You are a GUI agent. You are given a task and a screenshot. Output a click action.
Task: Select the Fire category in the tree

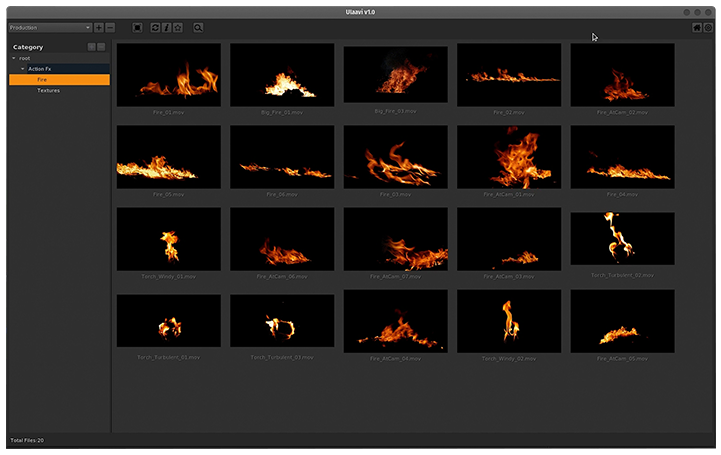click(42, 80)
